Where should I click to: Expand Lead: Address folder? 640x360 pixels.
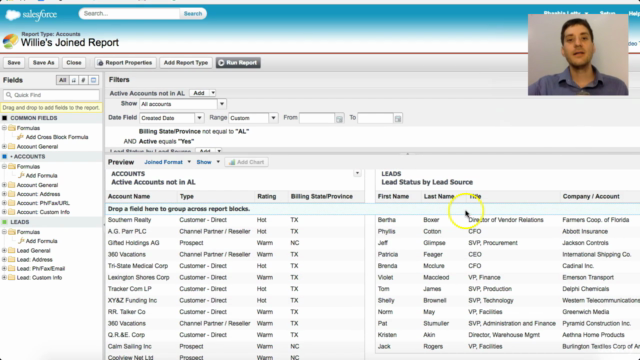[x=4, y=259]
